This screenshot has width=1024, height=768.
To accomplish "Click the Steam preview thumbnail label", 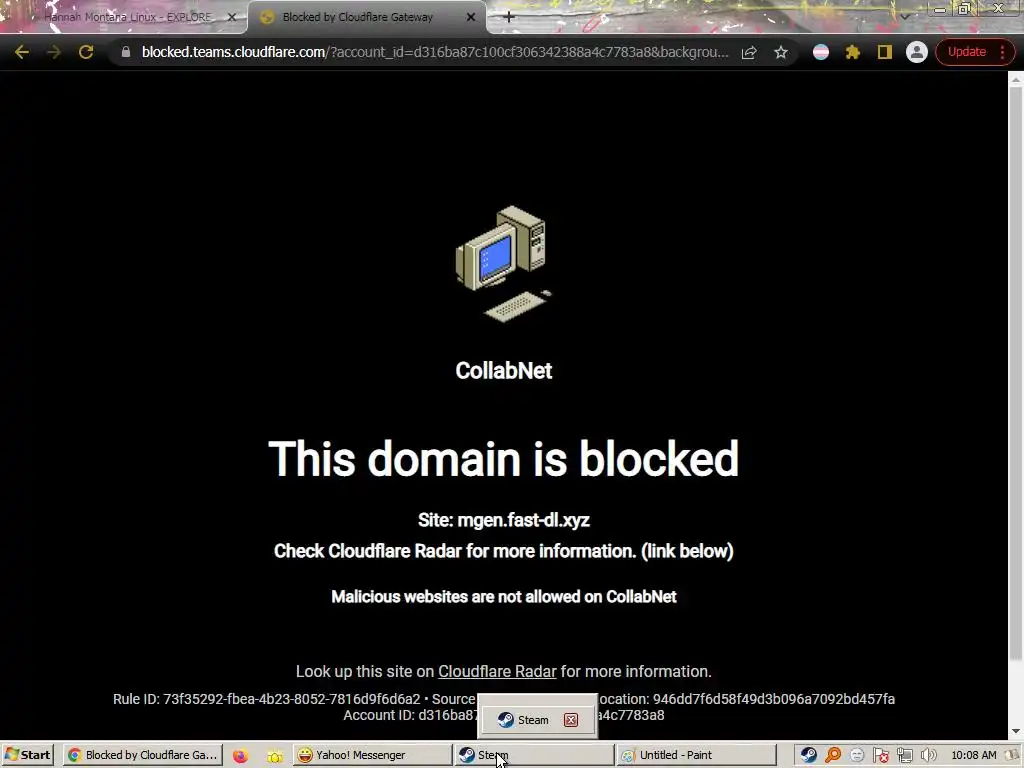I will coord(533,720).
